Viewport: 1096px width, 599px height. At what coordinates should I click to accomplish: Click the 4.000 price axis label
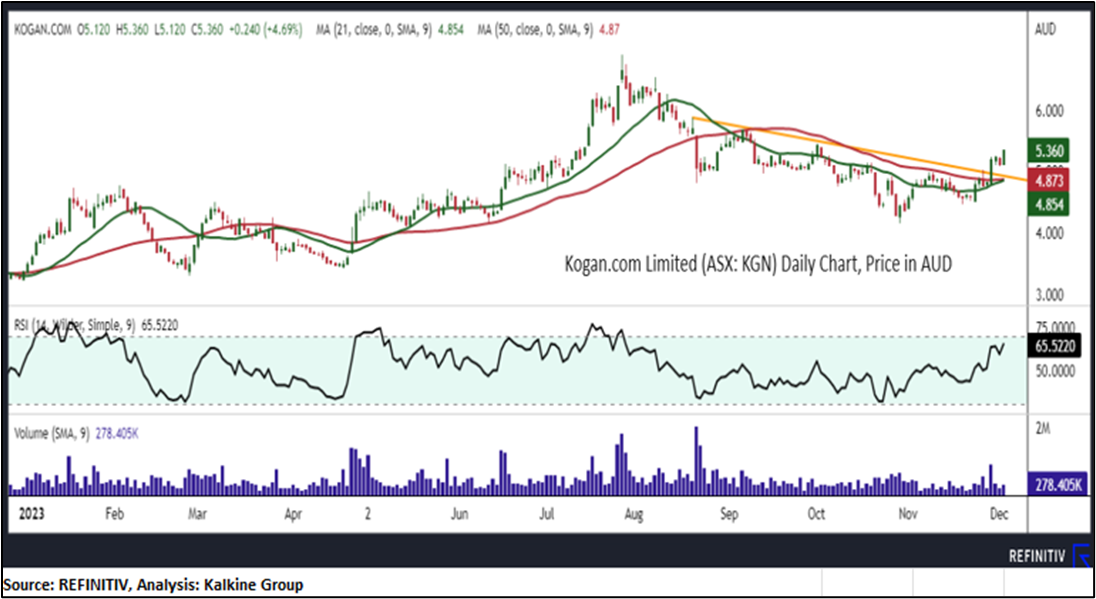[x=1049, y=235]
